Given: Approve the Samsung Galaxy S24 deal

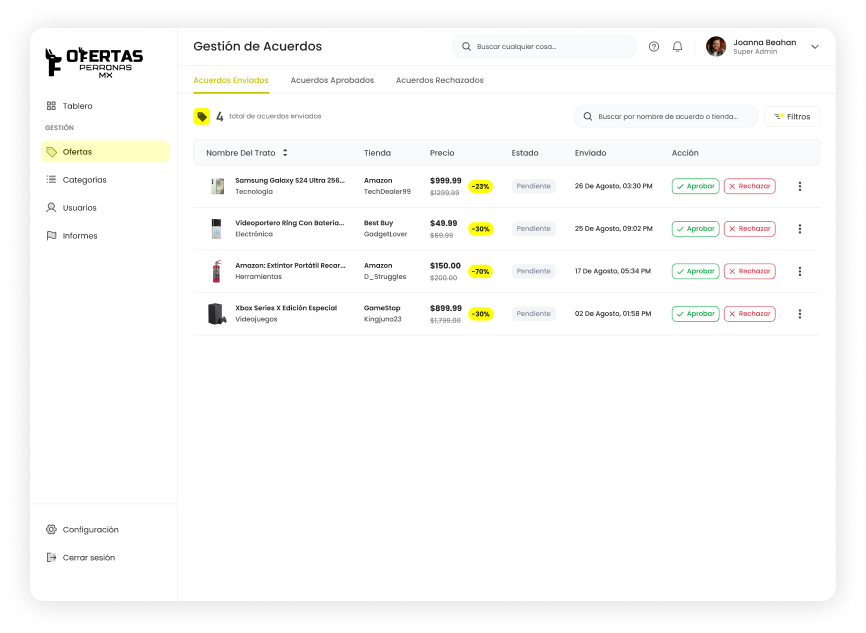Looking at the screenshot, I should (x=695, y=186).
